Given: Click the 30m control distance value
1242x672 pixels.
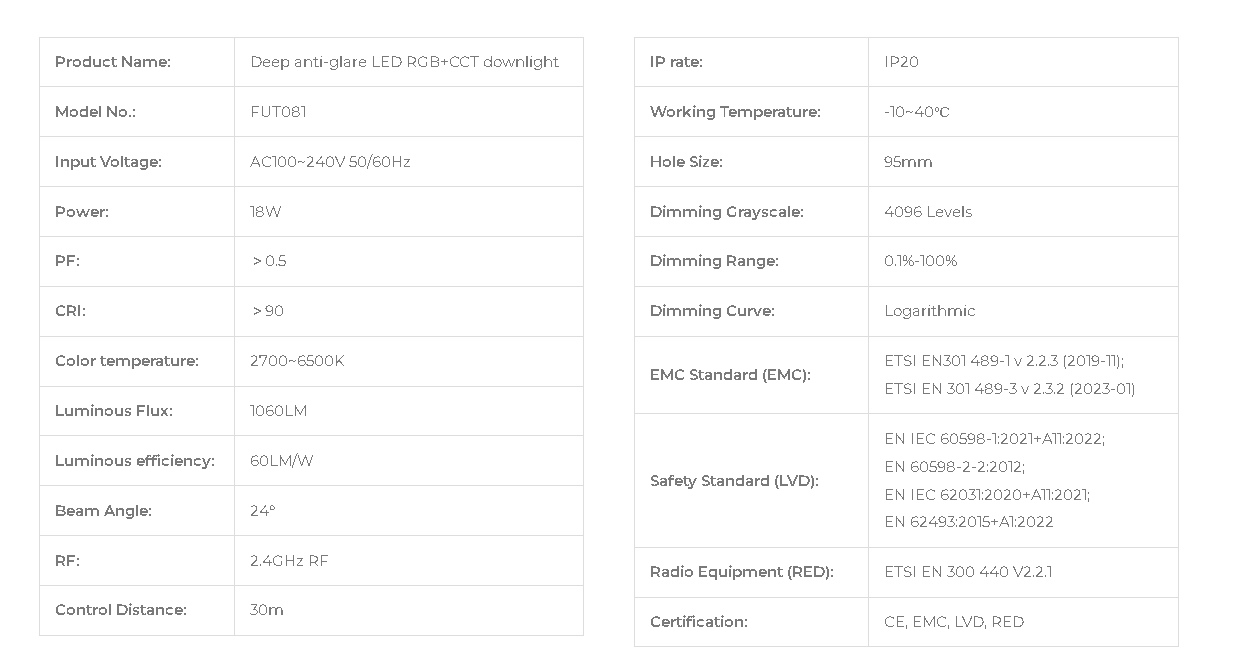Looking at the screenshot, I should click(267, 610).
